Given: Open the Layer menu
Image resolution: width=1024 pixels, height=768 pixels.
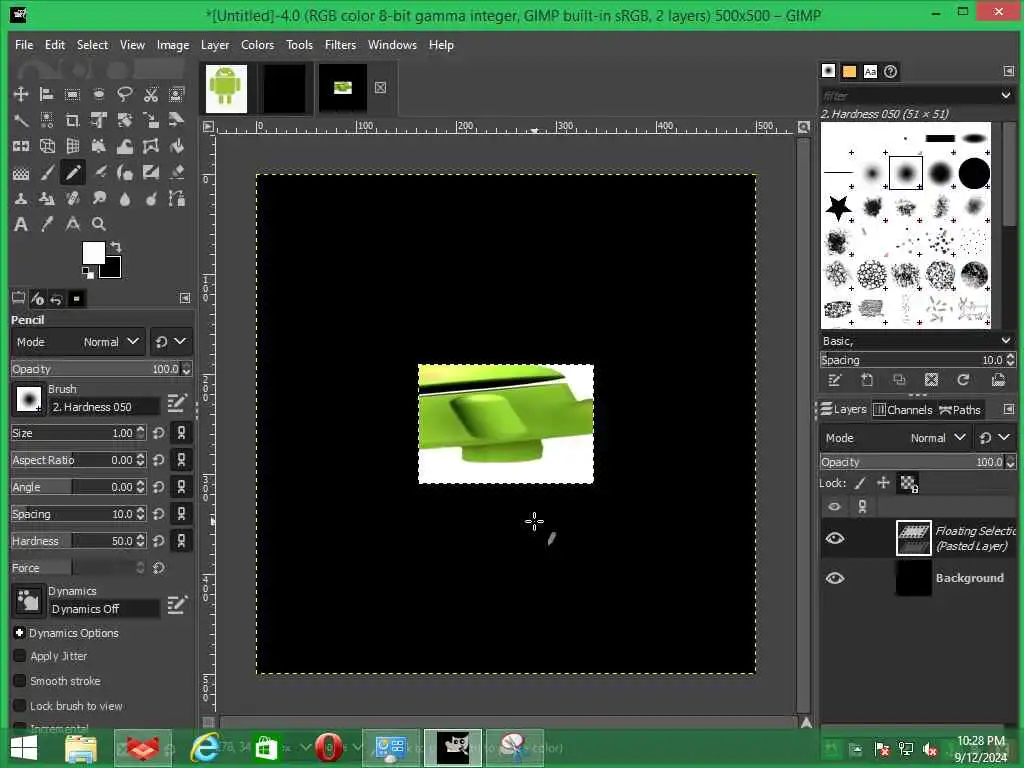Looking at the screenshot, I should coord(215,44).
